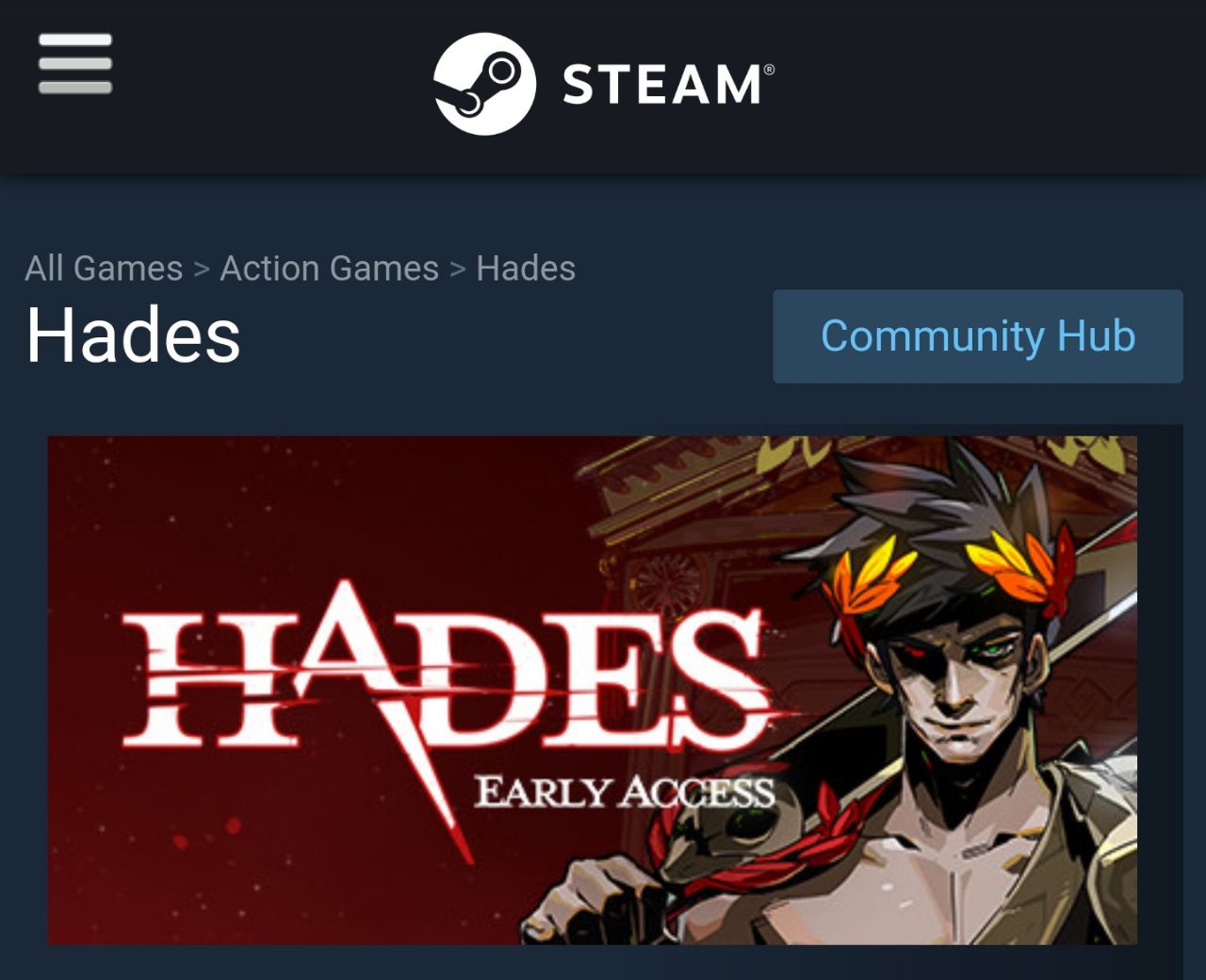
Task: Click the Hades game banner image
Action: coord(593,690)
